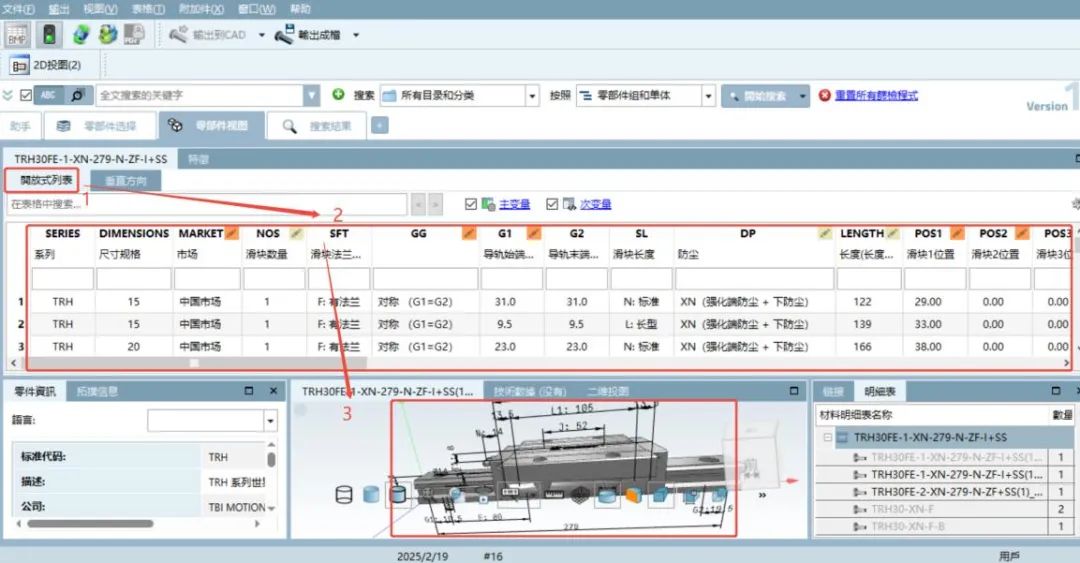This screenshot has height=563, width=1080.
Task: Click the pencil icon on POS2 column
Action: (1022, 234)
